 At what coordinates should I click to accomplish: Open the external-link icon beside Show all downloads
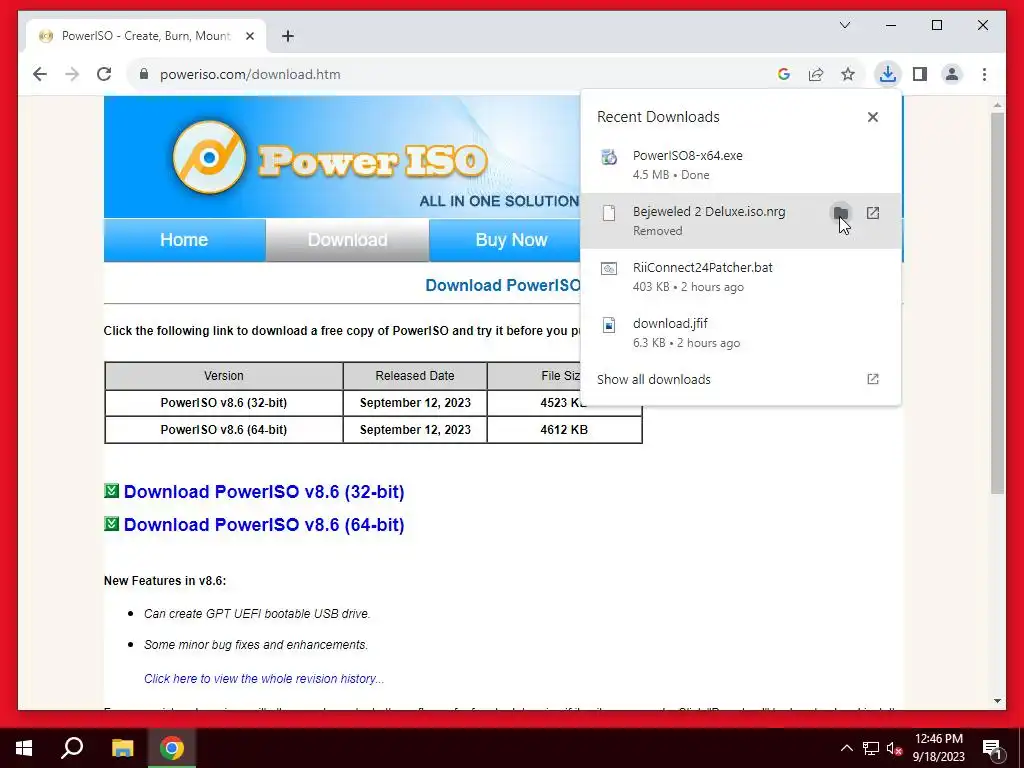click(872, 379)
